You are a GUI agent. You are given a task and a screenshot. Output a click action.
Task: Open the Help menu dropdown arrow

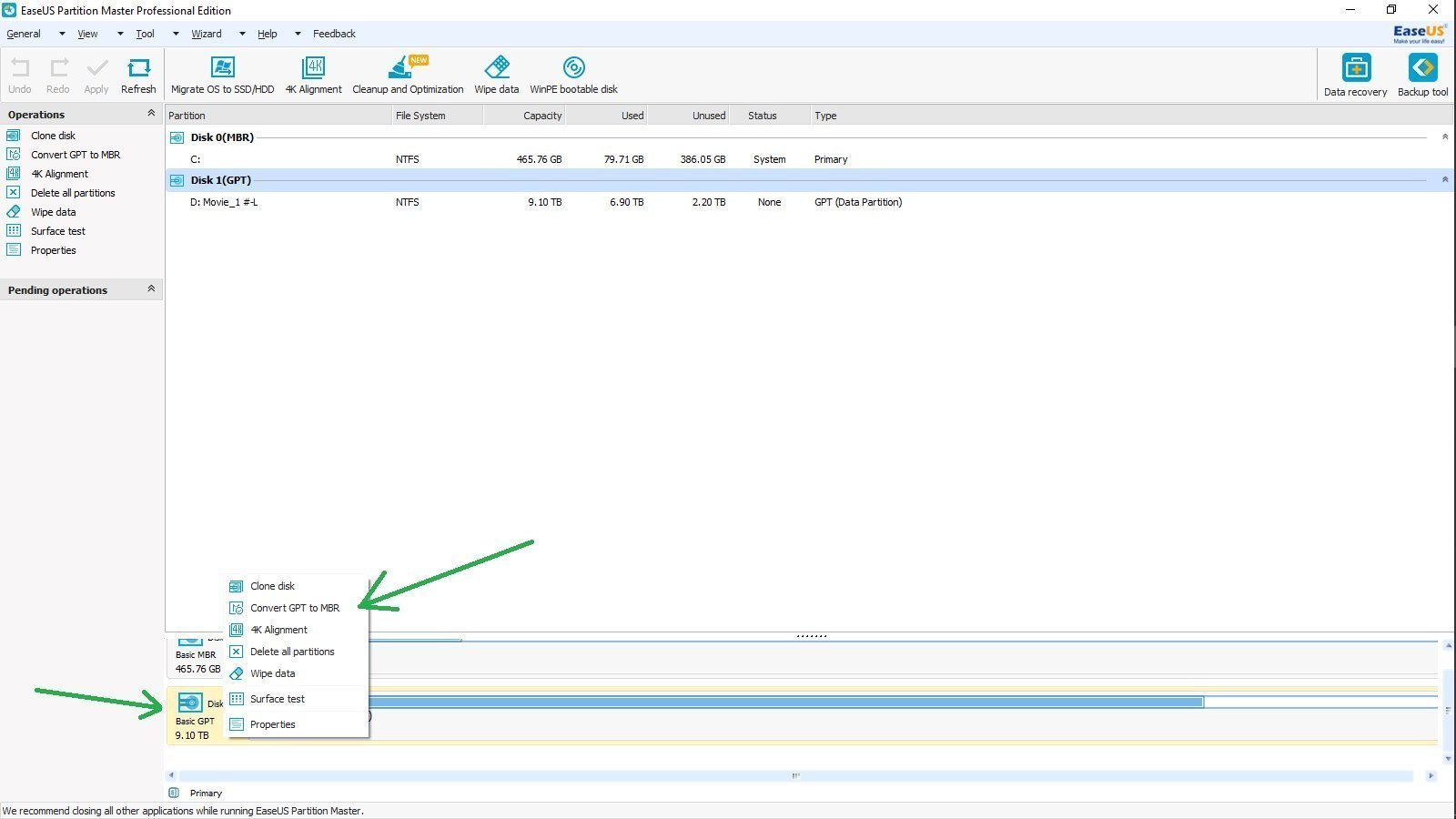coord(298,35)
